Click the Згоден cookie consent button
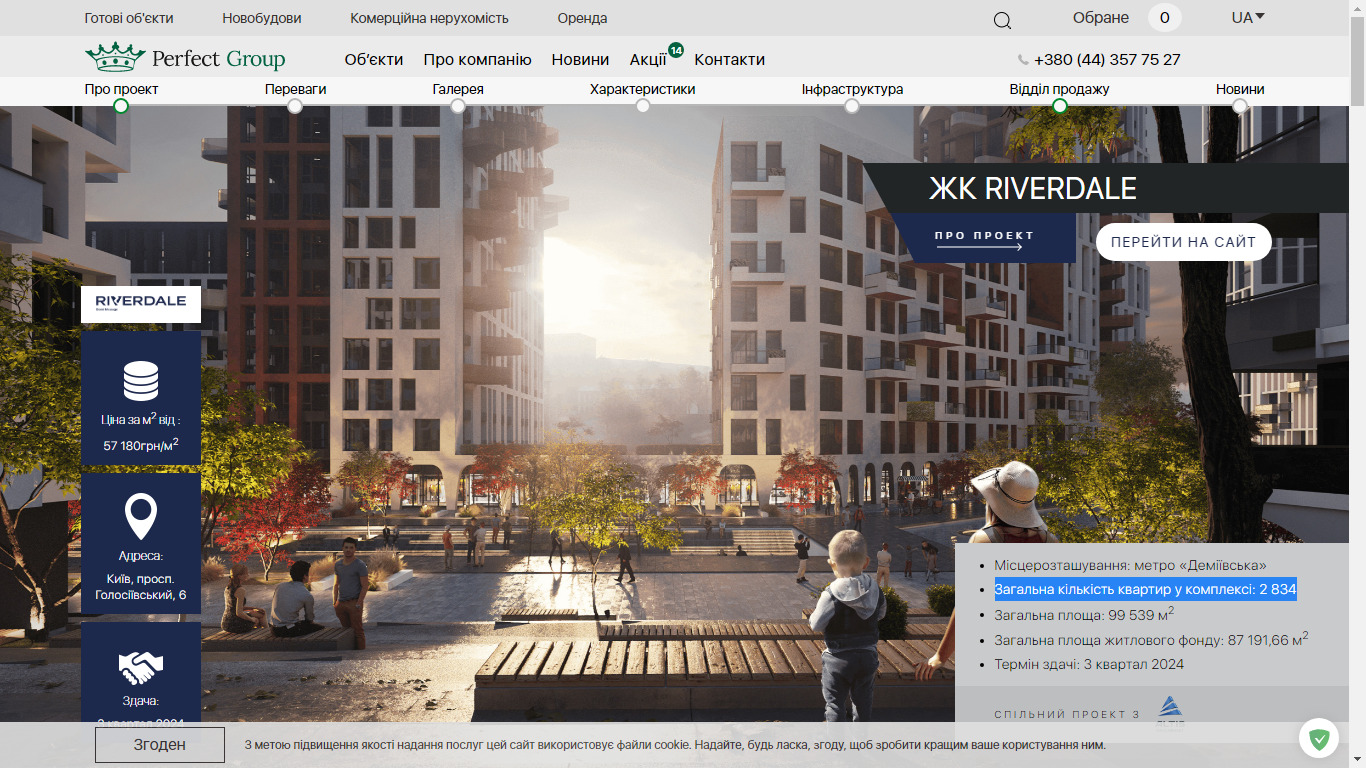This screenshot has width=1366, height=768. point(160,745)
